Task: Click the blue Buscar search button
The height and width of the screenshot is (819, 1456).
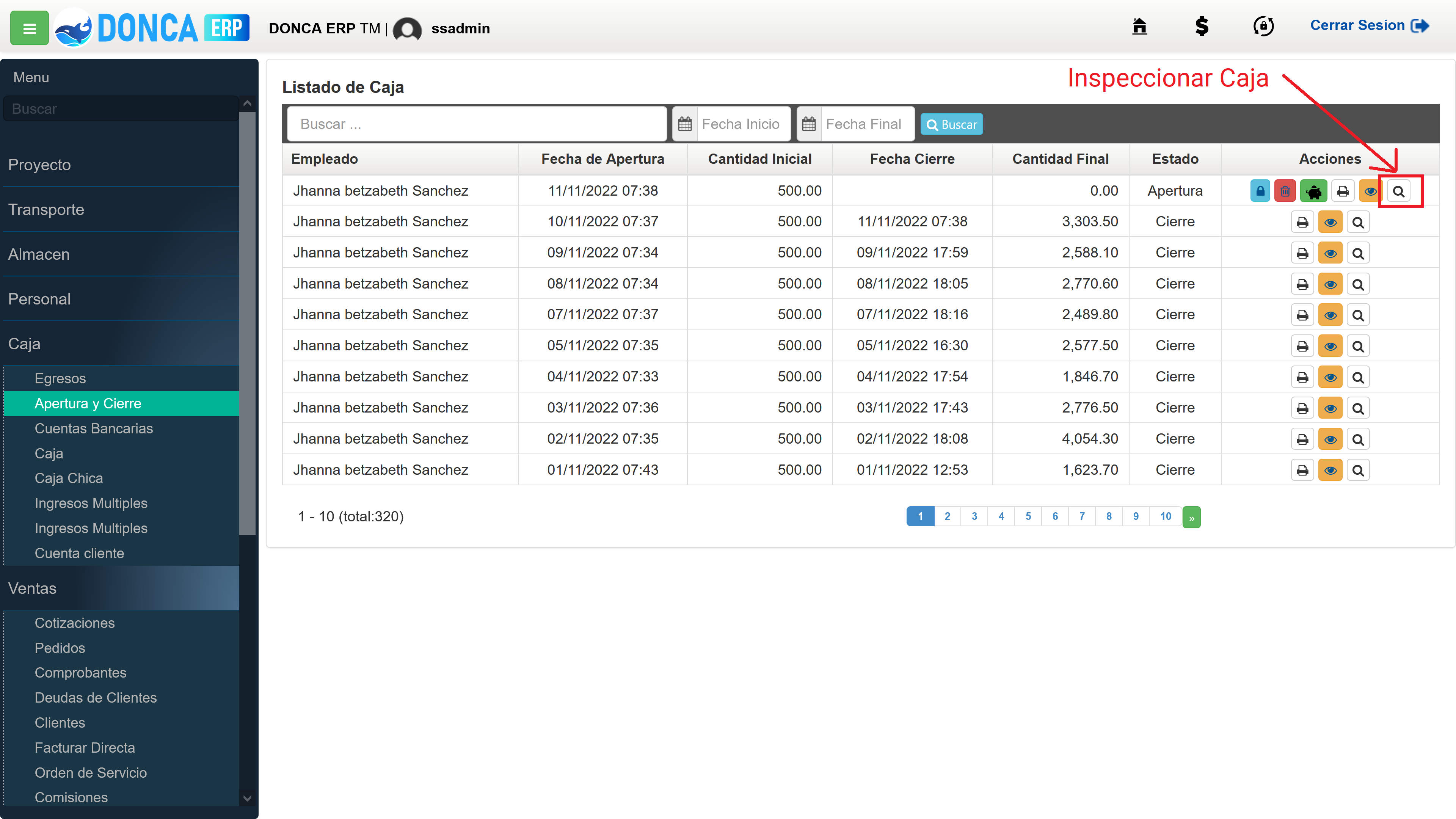Action: coord(951,124)
